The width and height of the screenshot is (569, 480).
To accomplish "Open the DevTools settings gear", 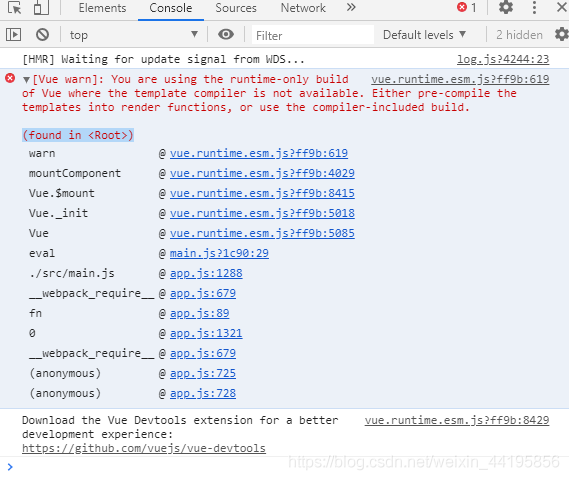I will pyautogui.click(x=505, y=7).
